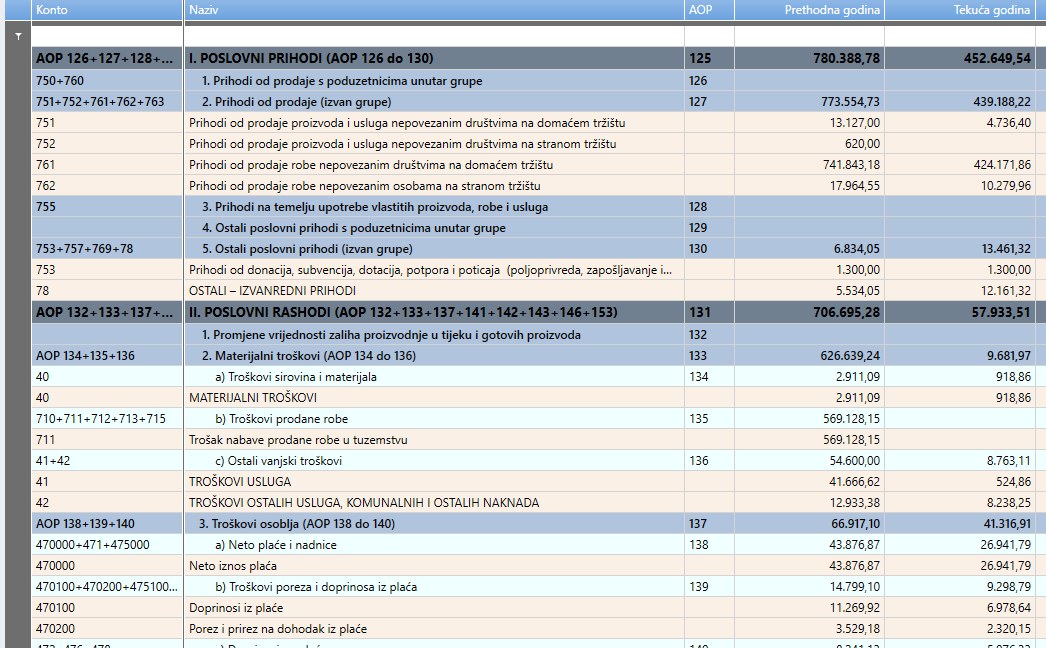Sort by Tekuća godina column header
1046x648 pixels.
coord(960,10)
